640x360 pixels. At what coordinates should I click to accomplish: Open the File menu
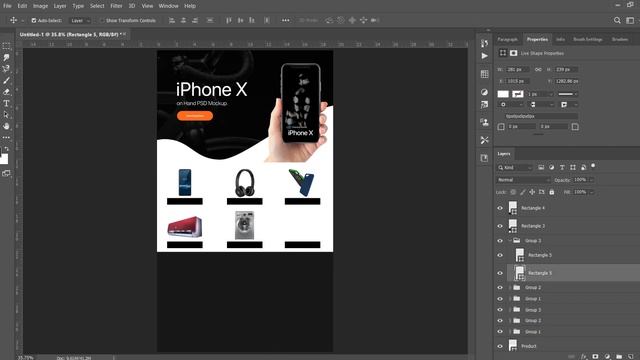click(x=7, y=6)
